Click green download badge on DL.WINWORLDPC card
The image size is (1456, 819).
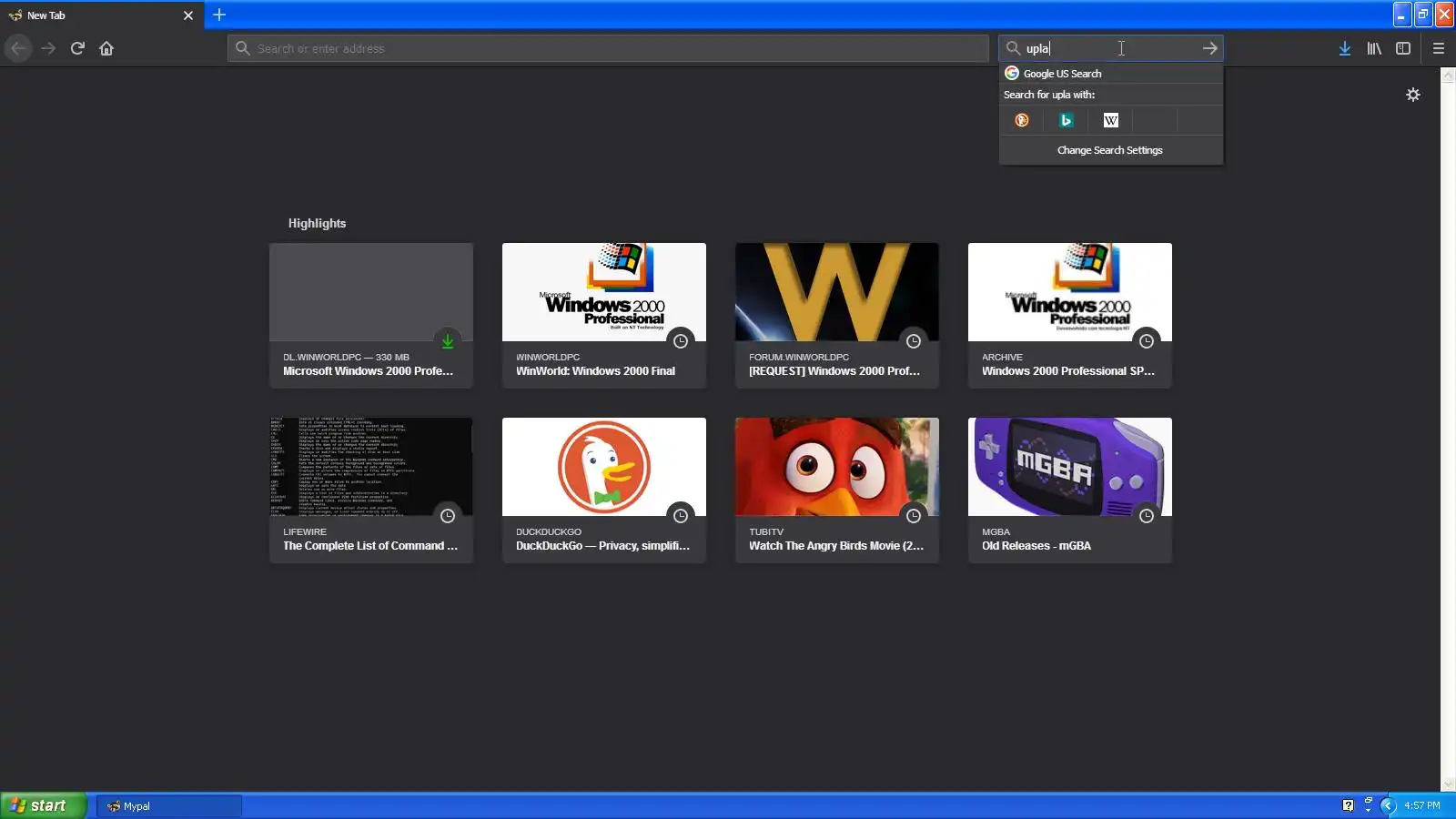coord(448,341)
